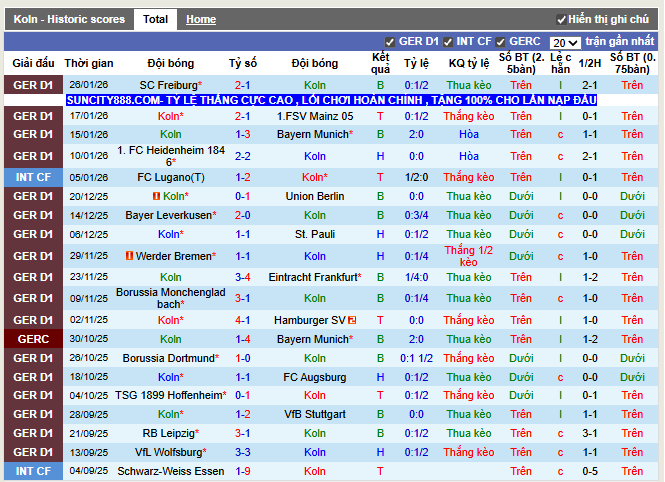665x482 pixels.
Task: Click the 0:1 1/2 handicap for Dortmund match
Action: (x=416, y=358)
